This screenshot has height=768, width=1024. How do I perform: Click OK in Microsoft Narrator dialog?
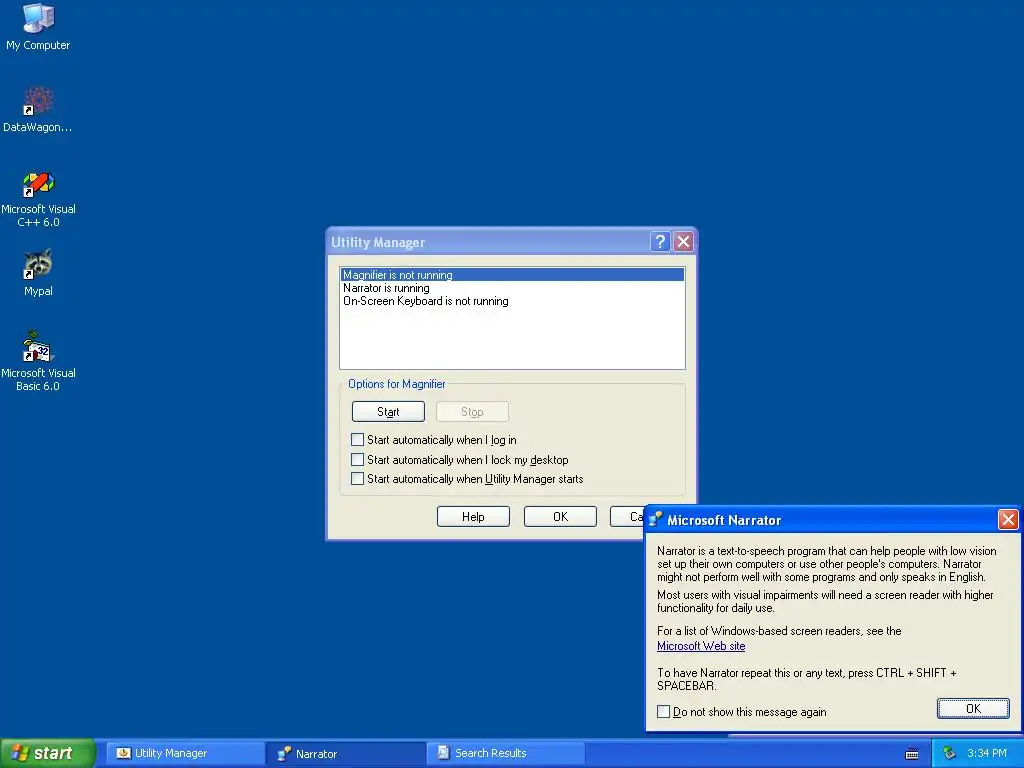pyautogui.click(x=973, y=709)
